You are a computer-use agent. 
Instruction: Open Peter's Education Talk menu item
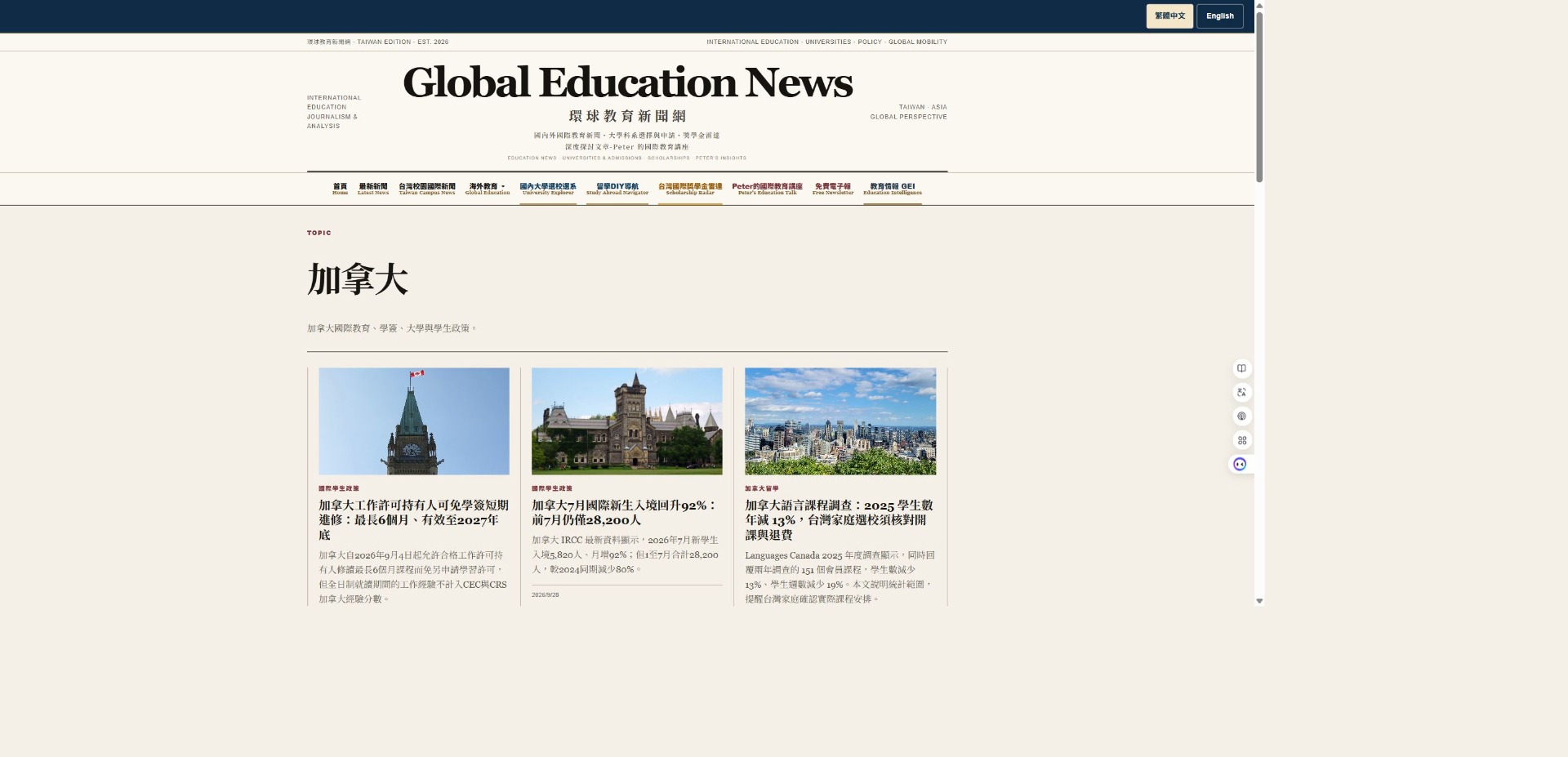(x=767, y=189)
